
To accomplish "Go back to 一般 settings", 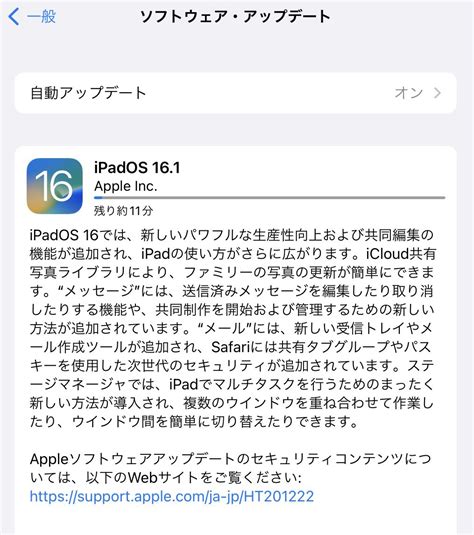I will coord(32,17).
